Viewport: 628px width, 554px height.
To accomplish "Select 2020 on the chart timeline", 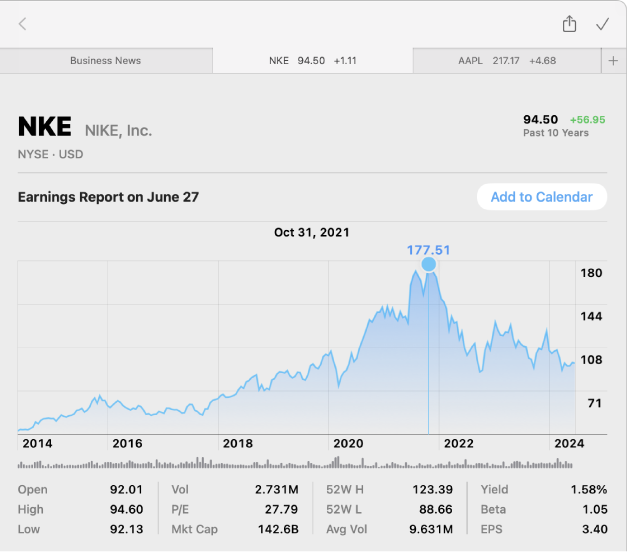I will pyautogui.click(x=347, y=443).
